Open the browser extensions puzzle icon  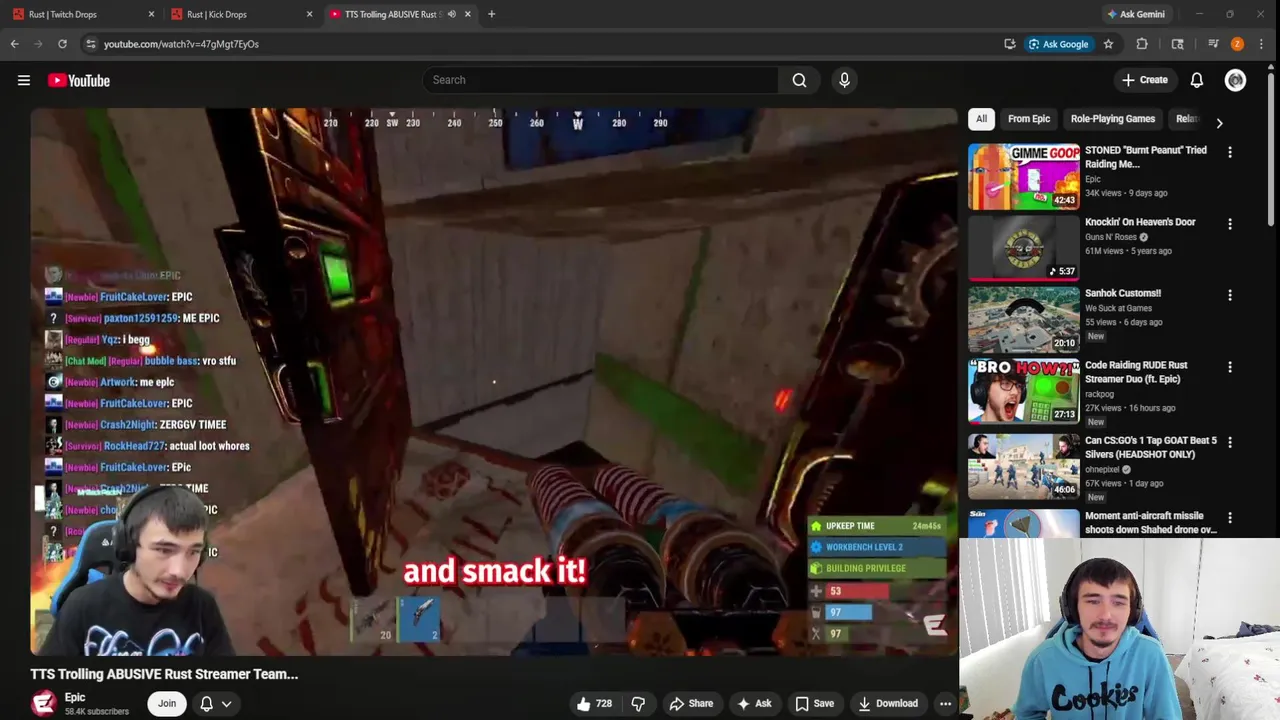pyautogui.click(x=1141, y=44)
